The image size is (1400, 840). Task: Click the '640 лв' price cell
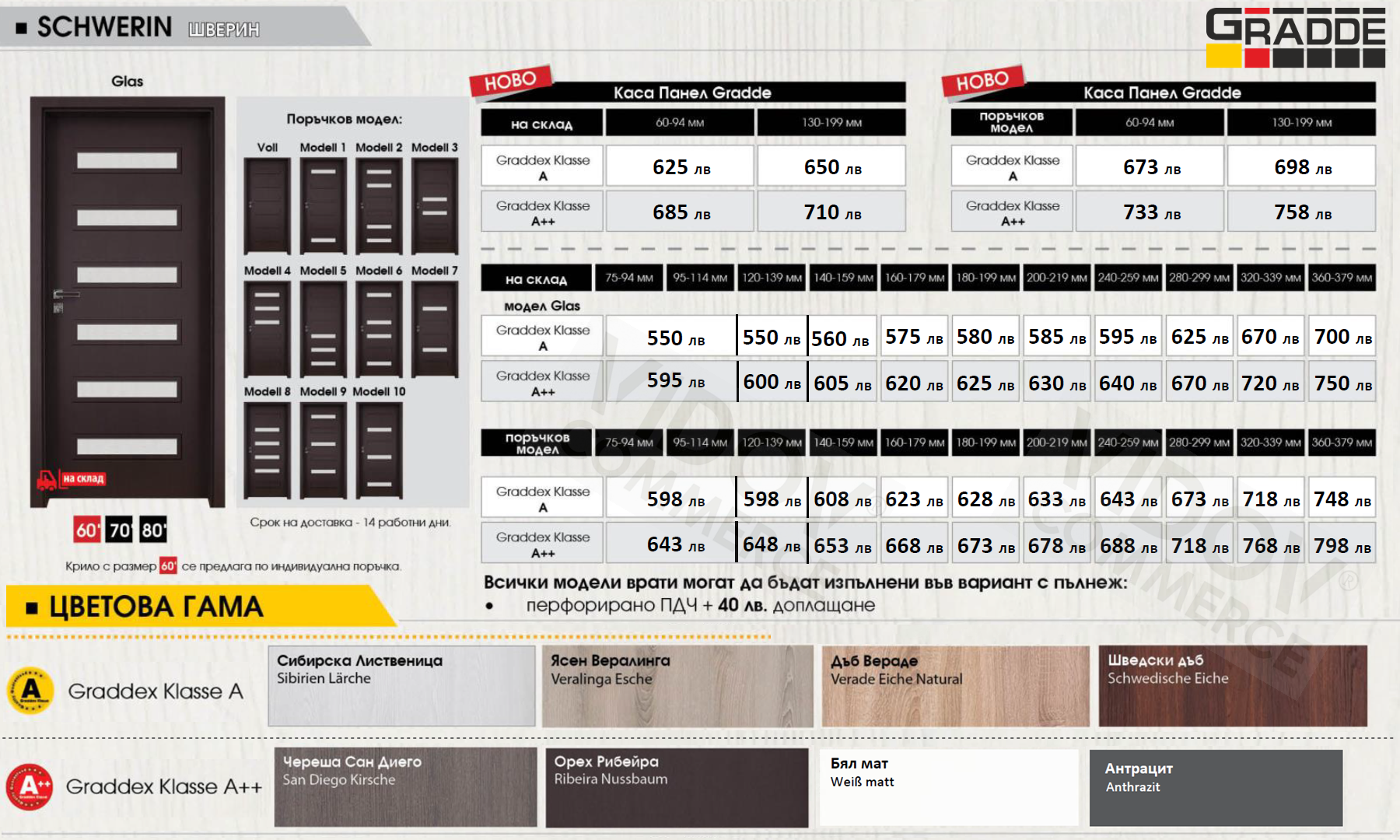click(x=1128, y=382)
